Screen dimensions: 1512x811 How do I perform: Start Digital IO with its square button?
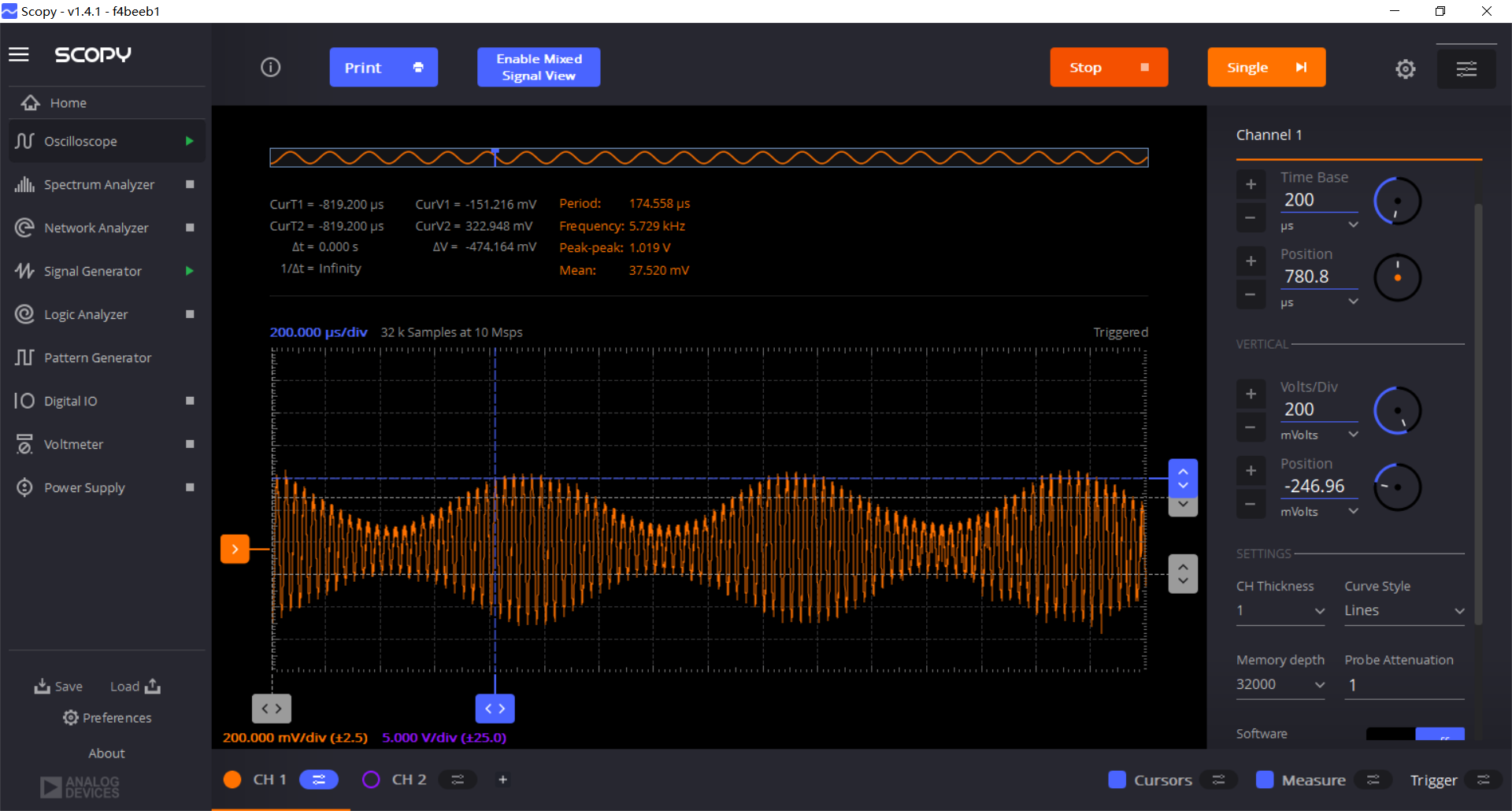point(190,401)
